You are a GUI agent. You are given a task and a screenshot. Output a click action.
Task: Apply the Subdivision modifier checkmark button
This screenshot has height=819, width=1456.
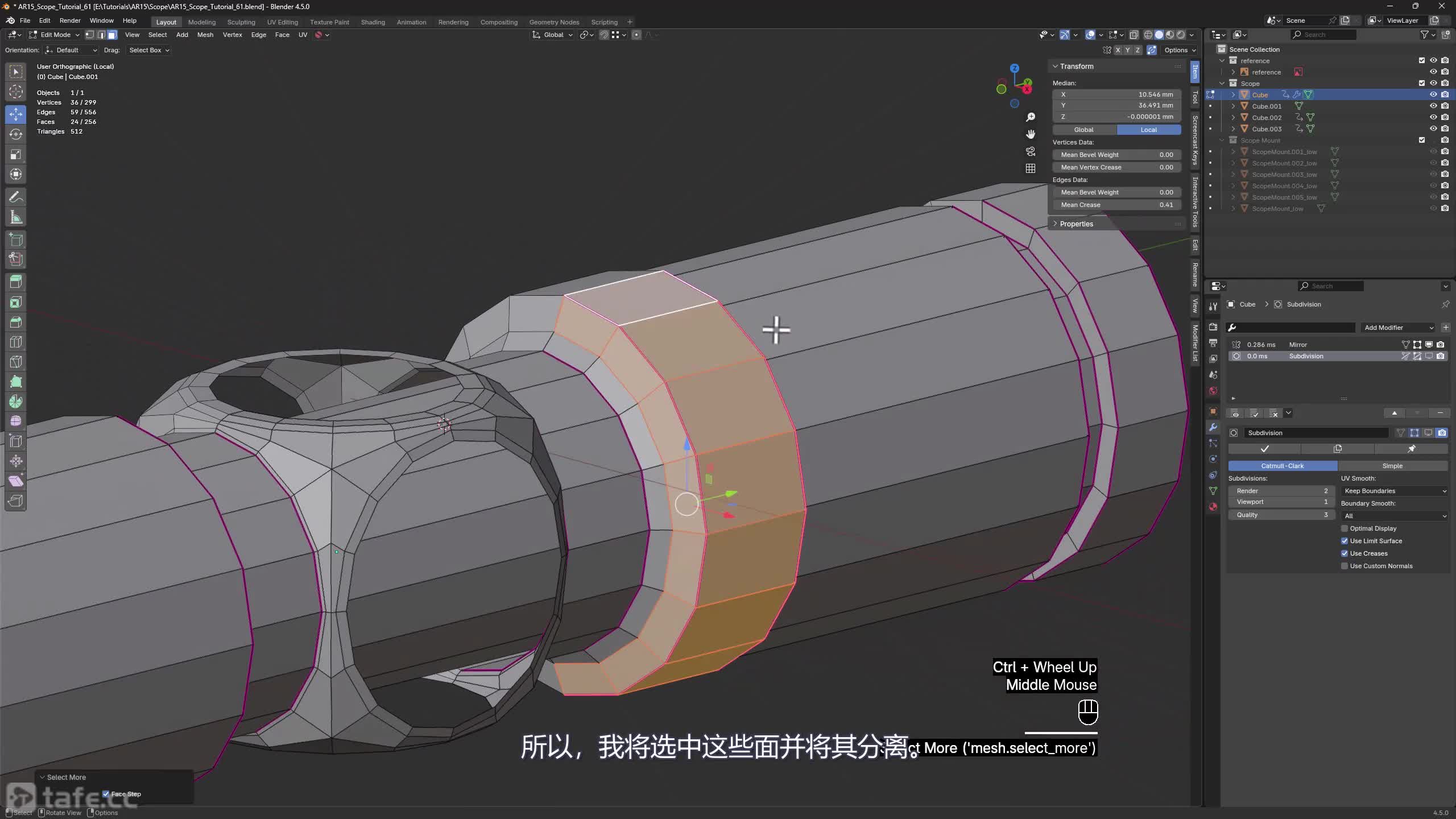click(1264, 449)
